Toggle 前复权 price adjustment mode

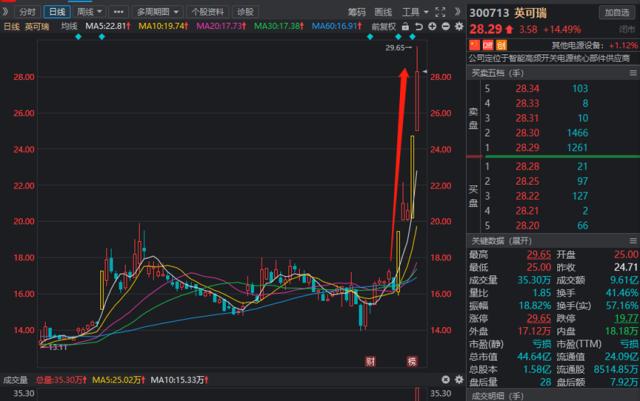pos(383,26)
